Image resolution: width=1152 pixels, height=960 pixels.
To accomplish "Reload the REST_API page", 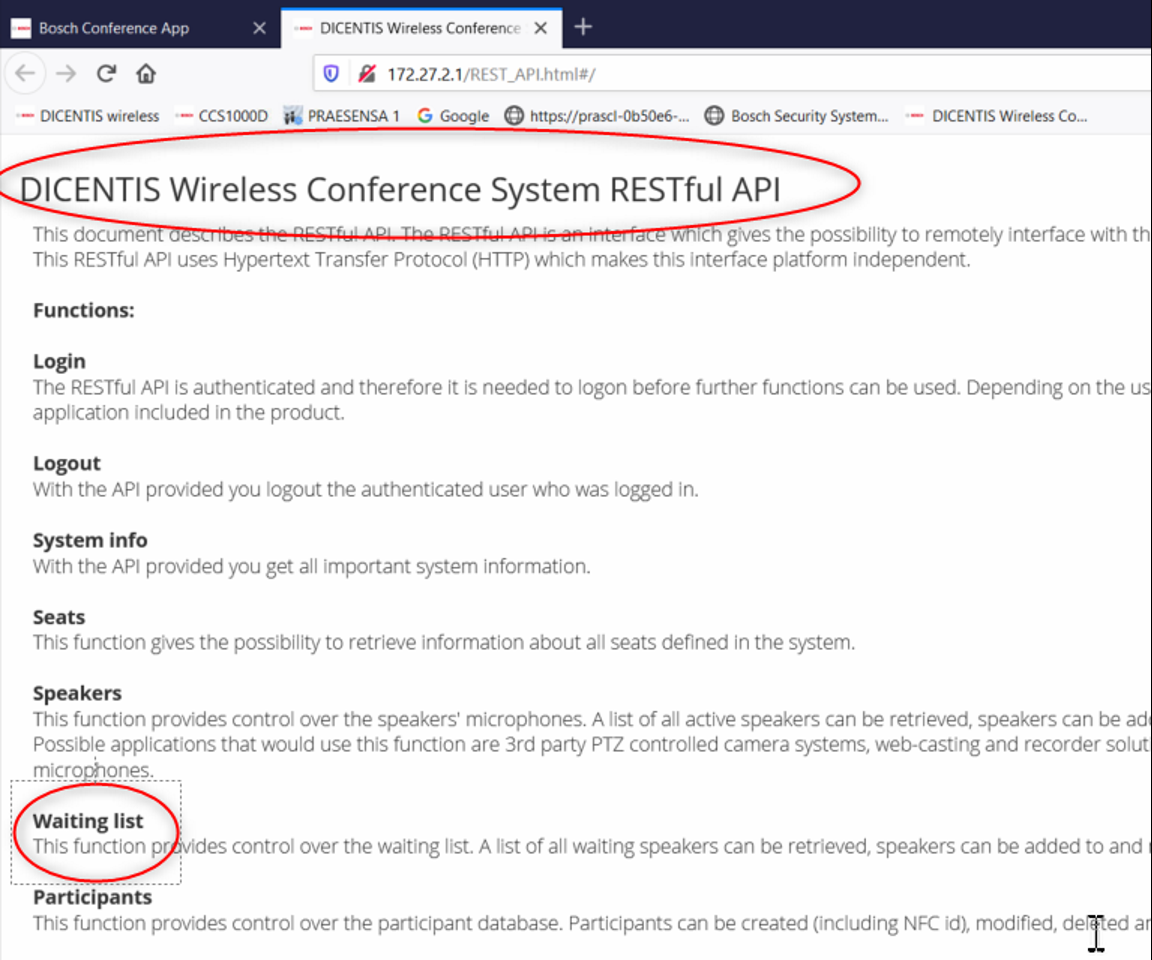I will tap(107, 73).
